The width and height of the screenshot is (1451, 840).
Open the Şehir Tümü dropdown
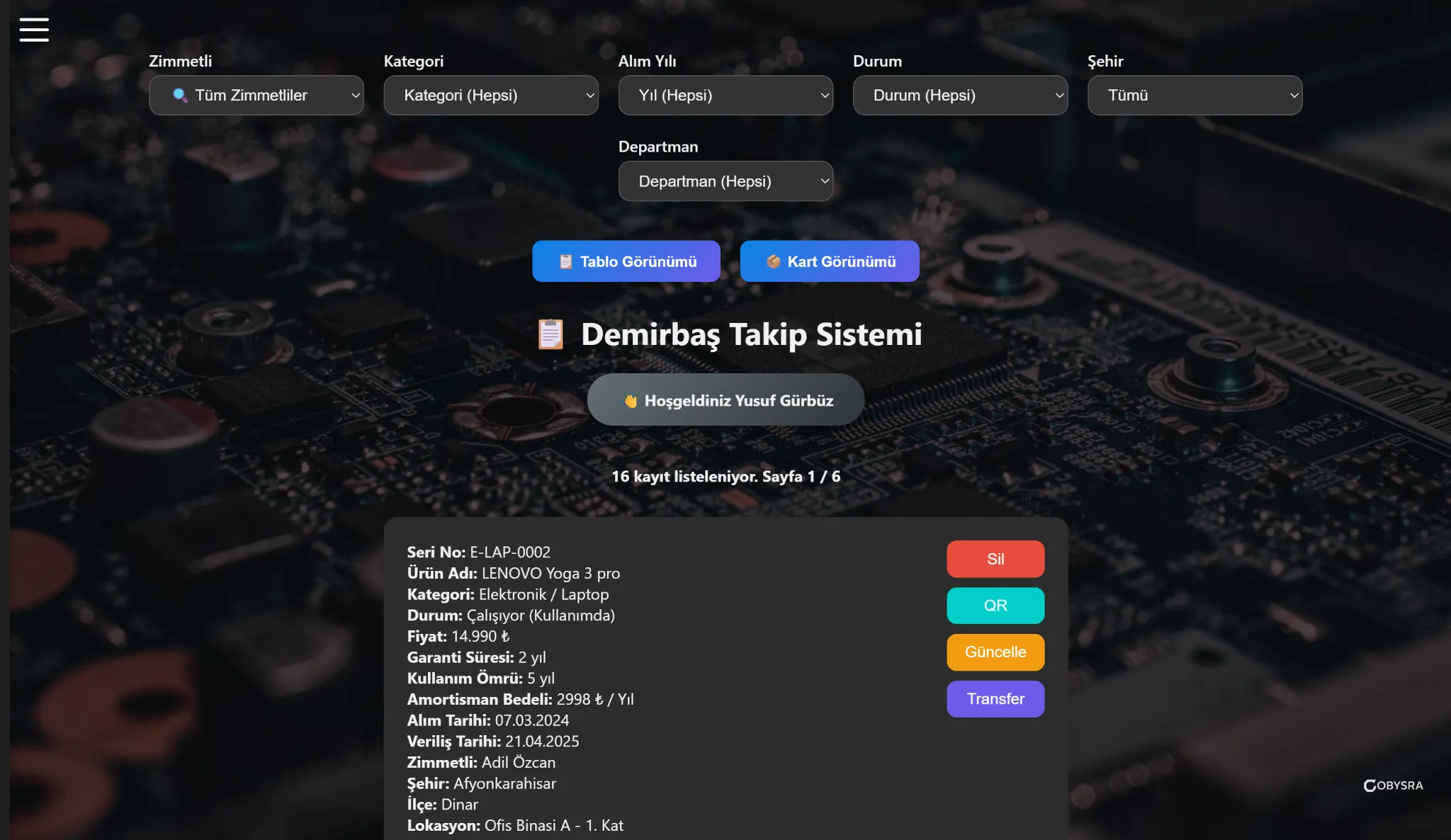(1195, 96)
